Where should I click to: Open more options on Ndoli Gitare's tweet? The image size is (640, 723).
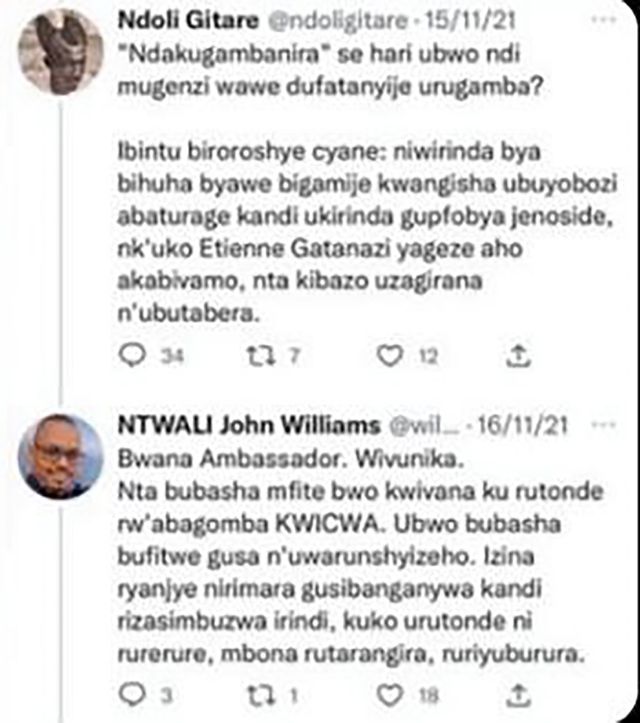[604, 20]
